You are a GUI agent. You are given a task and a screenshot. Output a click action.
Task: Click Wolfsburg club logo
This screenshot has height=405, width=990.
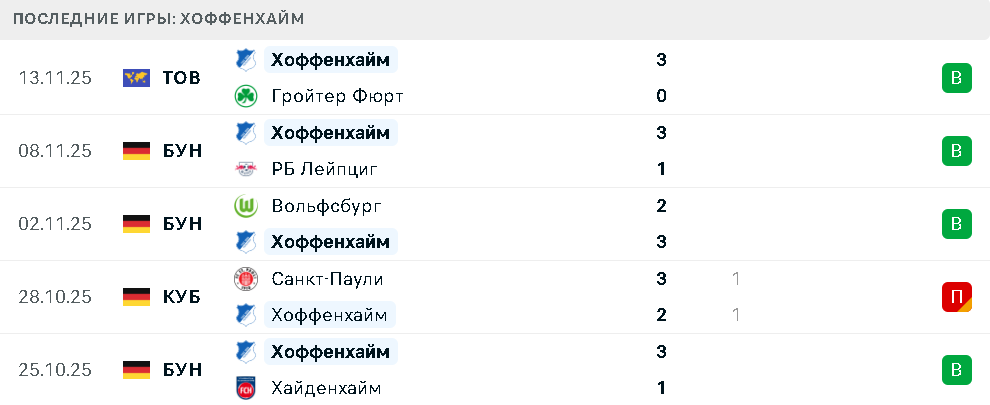[245, 206]
